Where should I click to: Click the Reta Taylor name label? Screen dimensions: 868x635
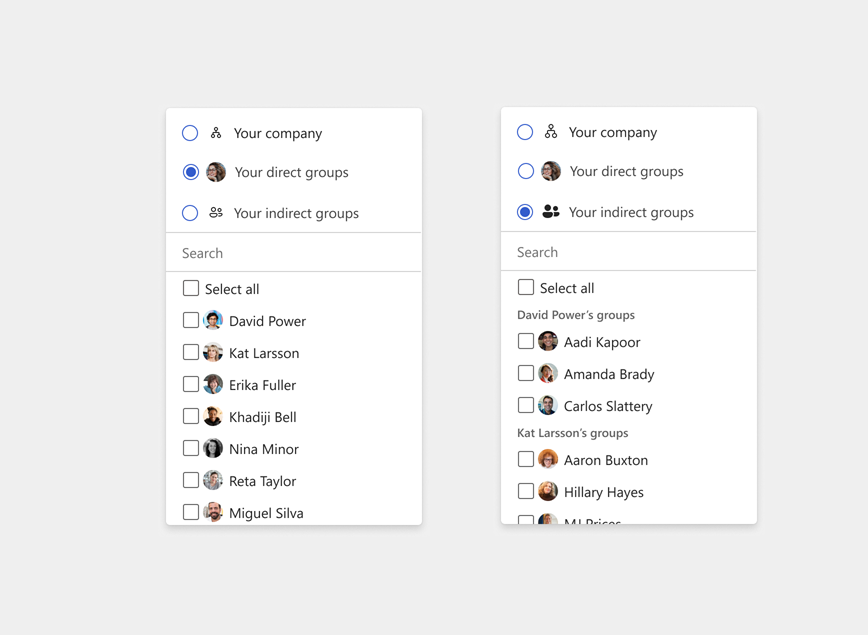pyautogui.click(x=262, y=481)
